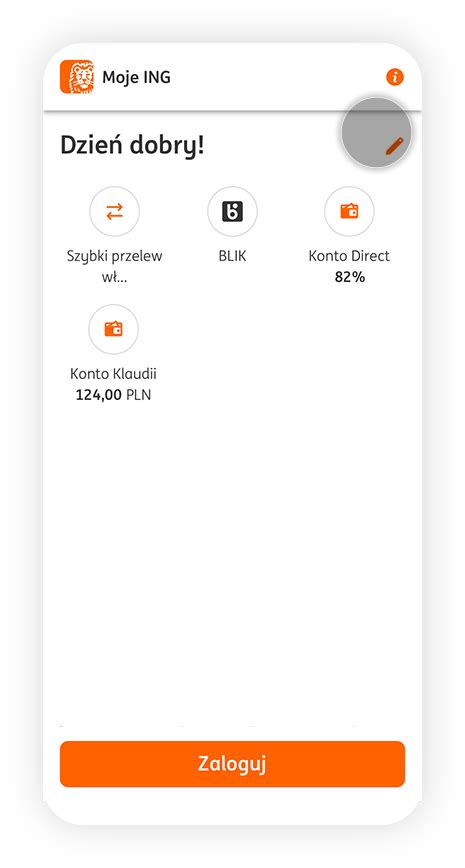
Task: Click the 124,00 balance amount
Action: (x=99, y=395)
